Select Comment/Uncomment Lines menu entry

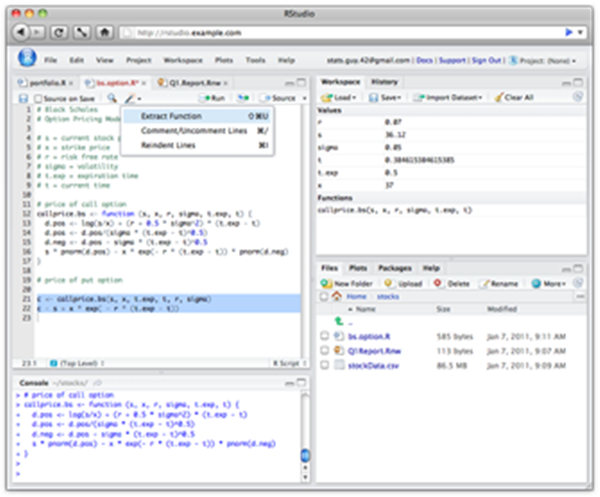pyautogui.click(x=197, y=131)
